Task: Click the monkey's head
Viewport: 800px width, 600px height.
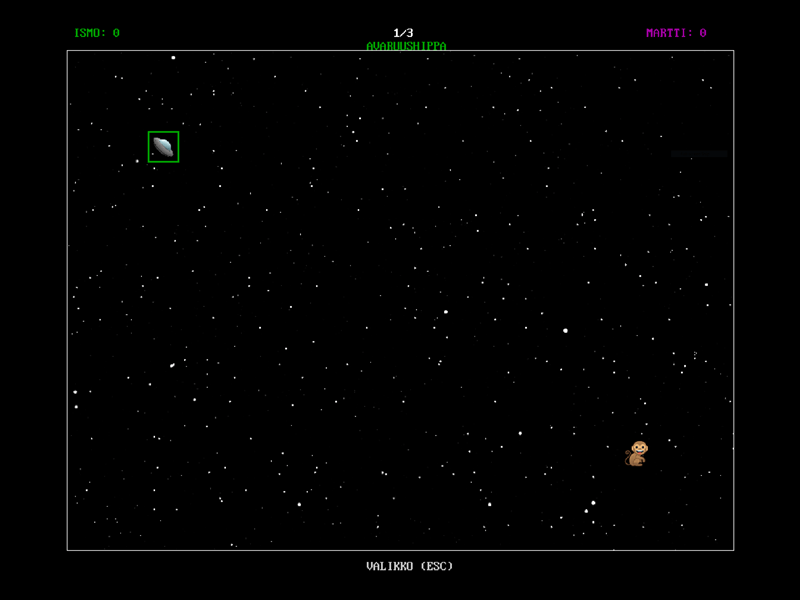Action: 639,447
